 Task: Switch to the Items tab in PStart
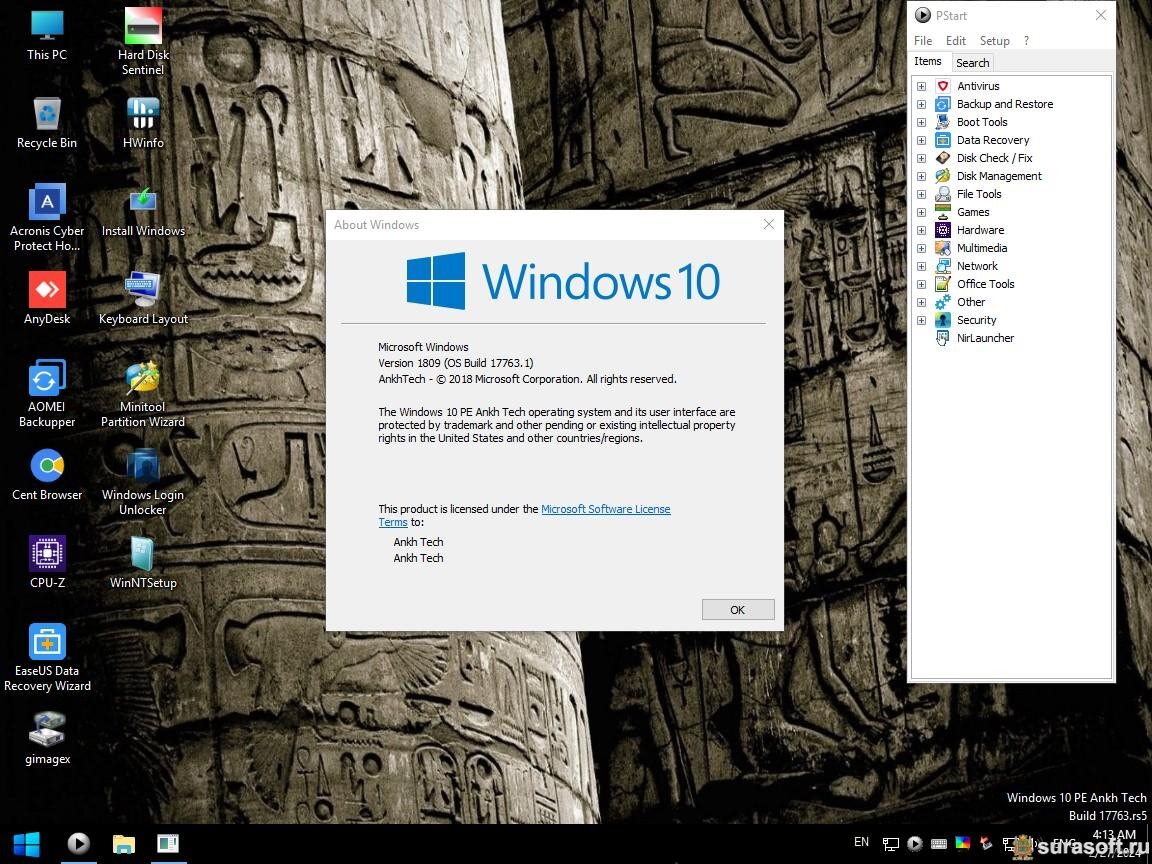928,62
